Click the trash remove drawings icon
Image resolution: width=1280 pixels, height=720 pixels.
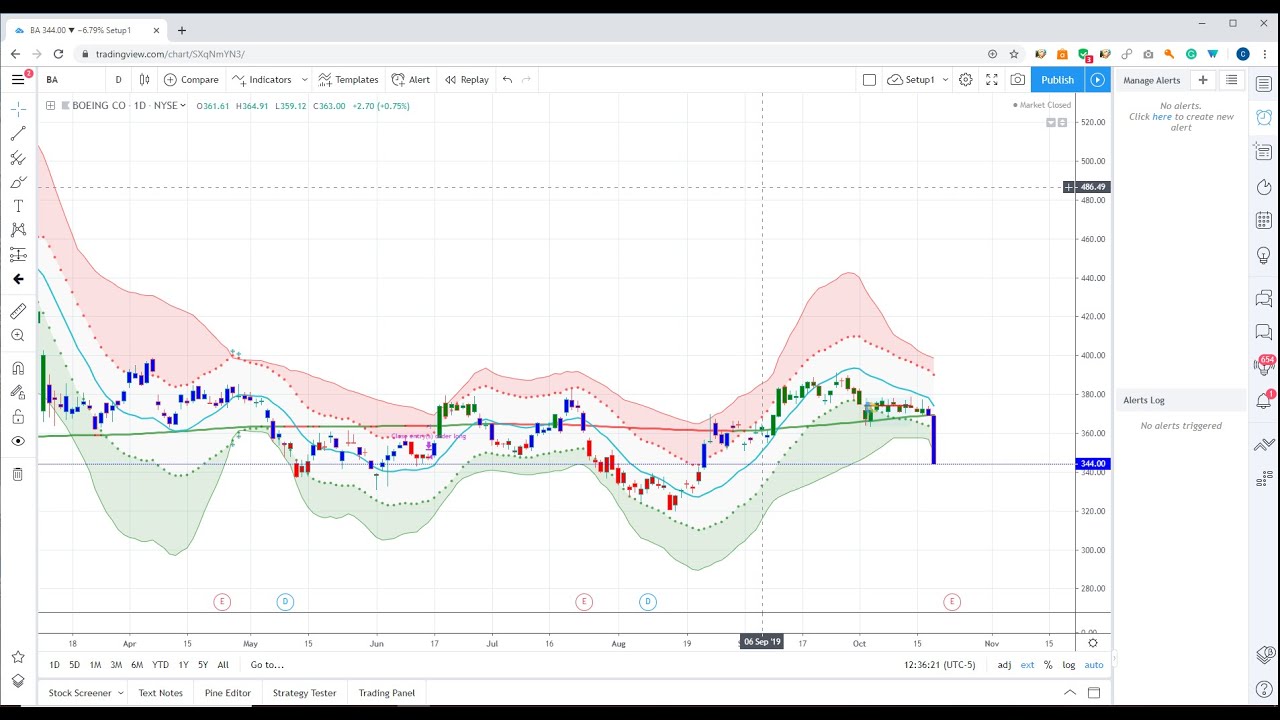(18, 474)
